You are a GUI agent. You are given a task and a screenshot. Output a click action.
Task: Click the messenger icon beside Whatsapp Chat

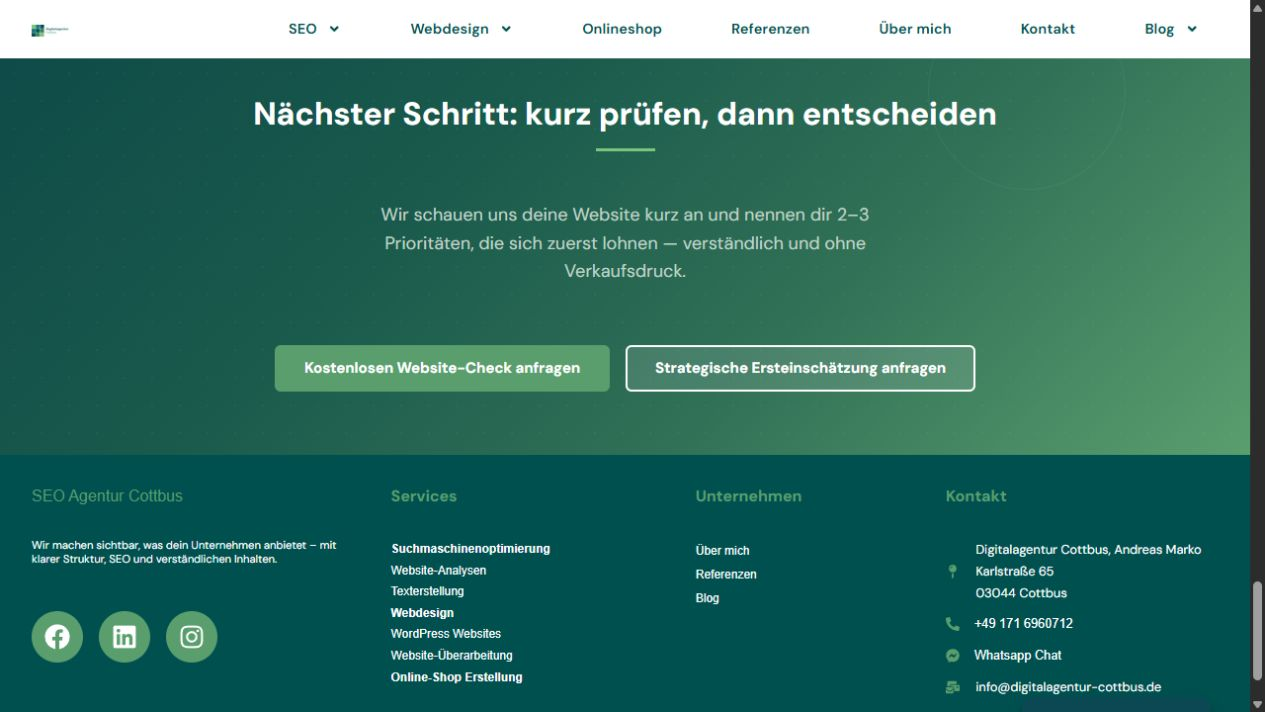tap(952, 655)
